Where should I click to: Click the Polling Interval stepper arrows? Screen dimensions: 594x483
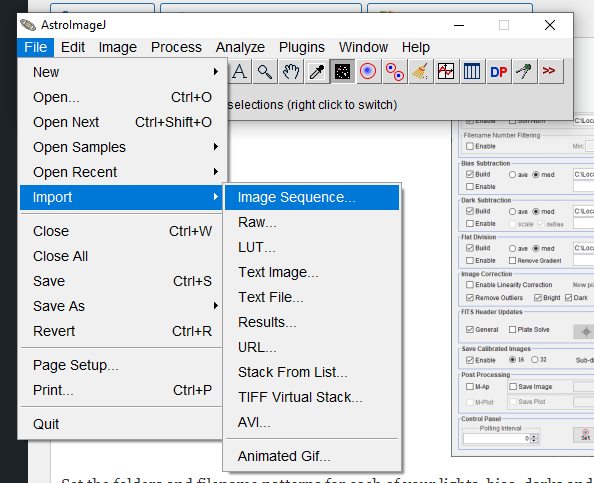534,439
